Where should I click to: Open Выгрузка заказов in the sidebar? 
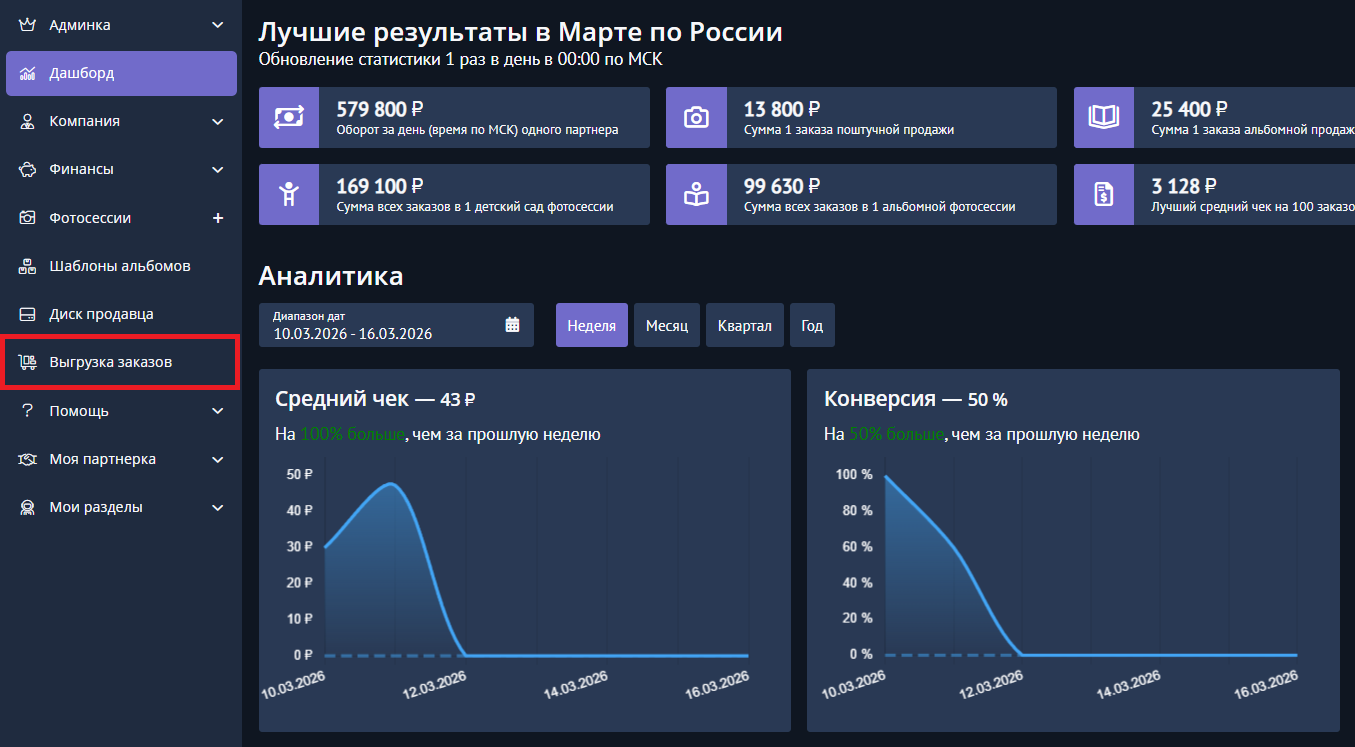(x=110, y=362)
